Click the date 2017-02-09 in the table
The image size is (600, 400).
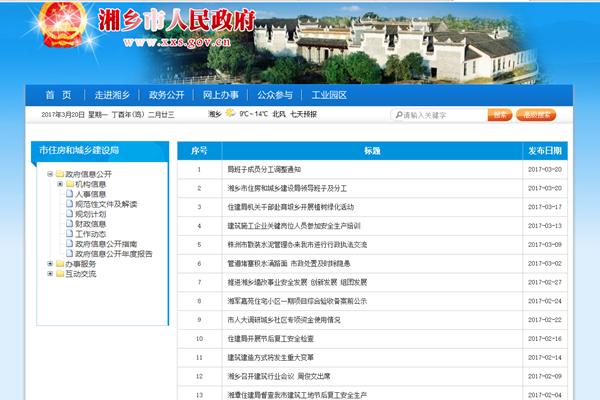coord(545,376)
